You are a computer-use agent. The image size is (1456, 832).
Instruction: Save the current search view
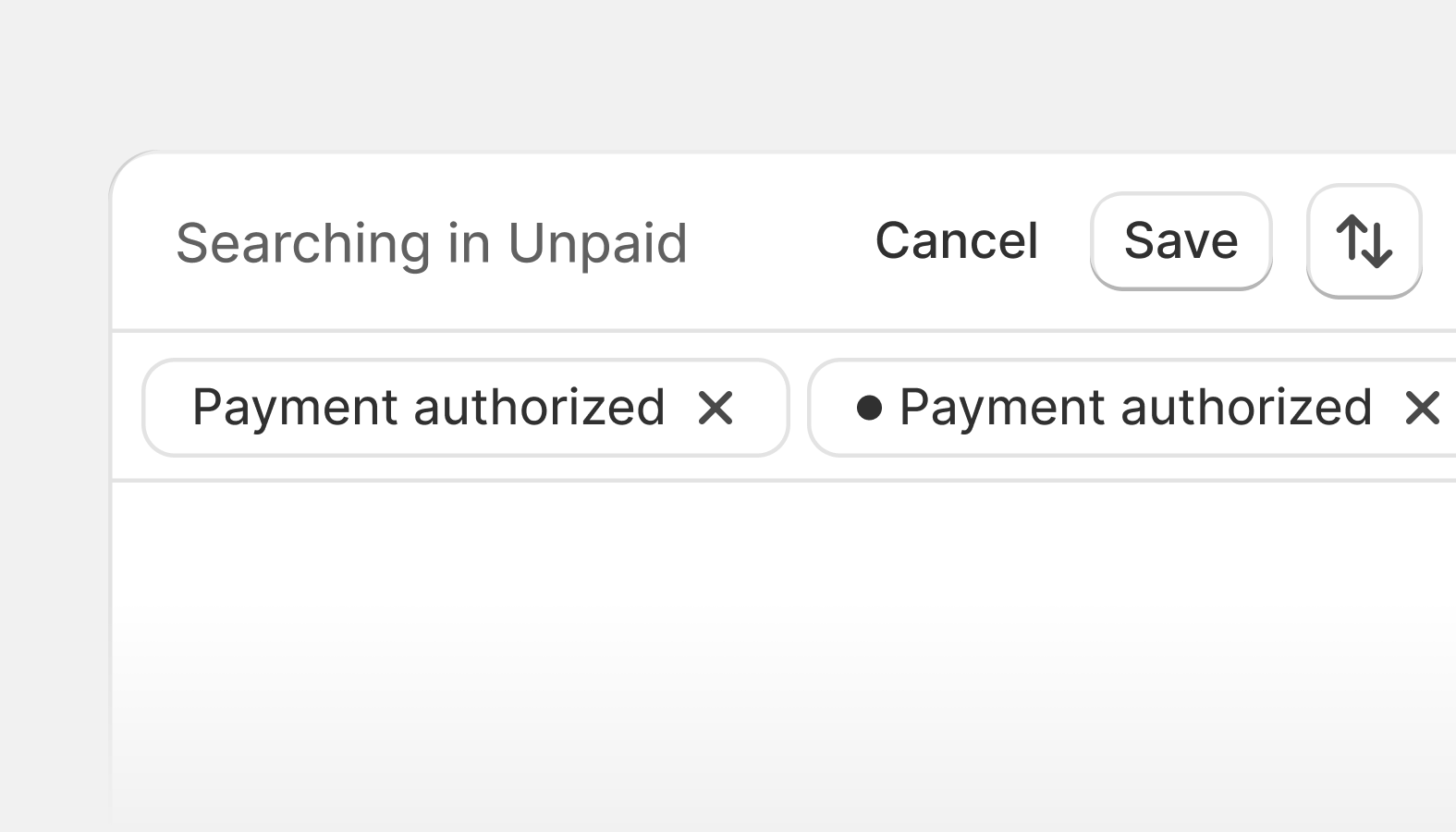point(1181,241)
